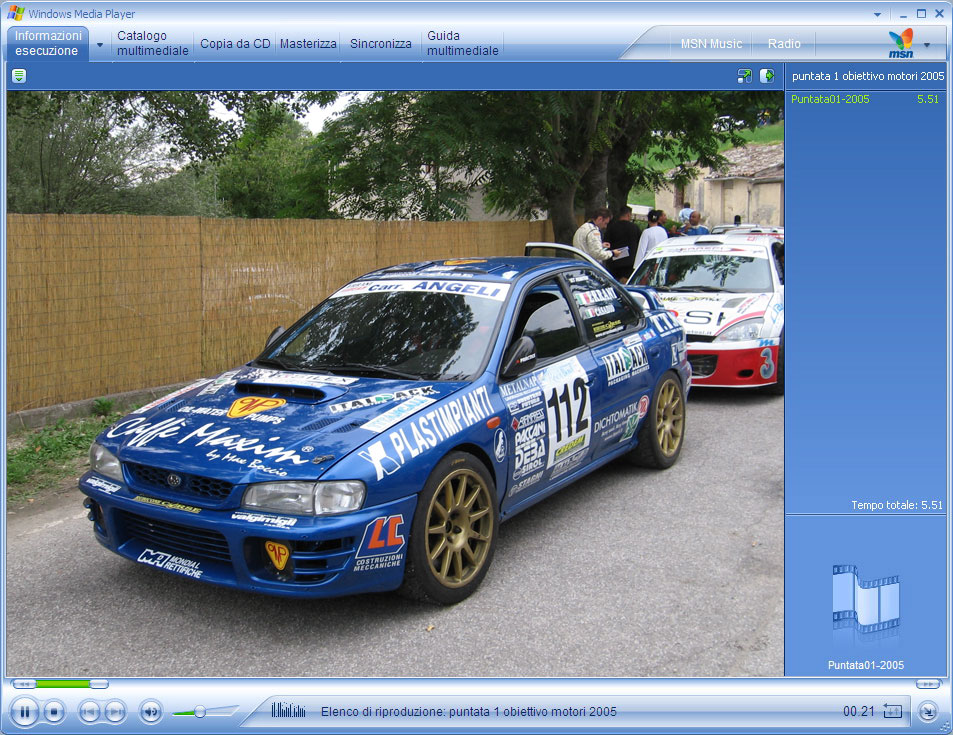
Task: Maximize the Windows Media Player window
Action: tap(921, 13)
